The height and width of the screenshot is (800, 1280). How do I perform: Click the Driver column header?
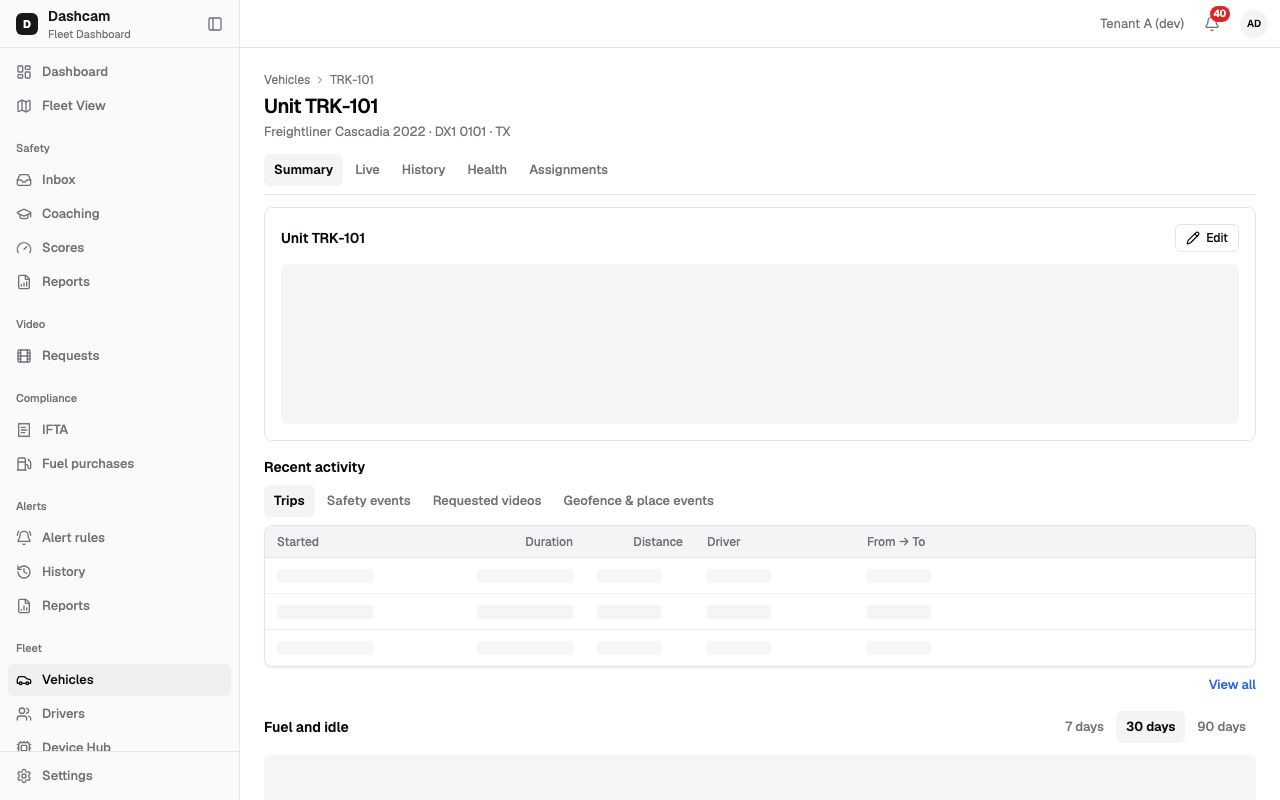click(x=724, y=542)
